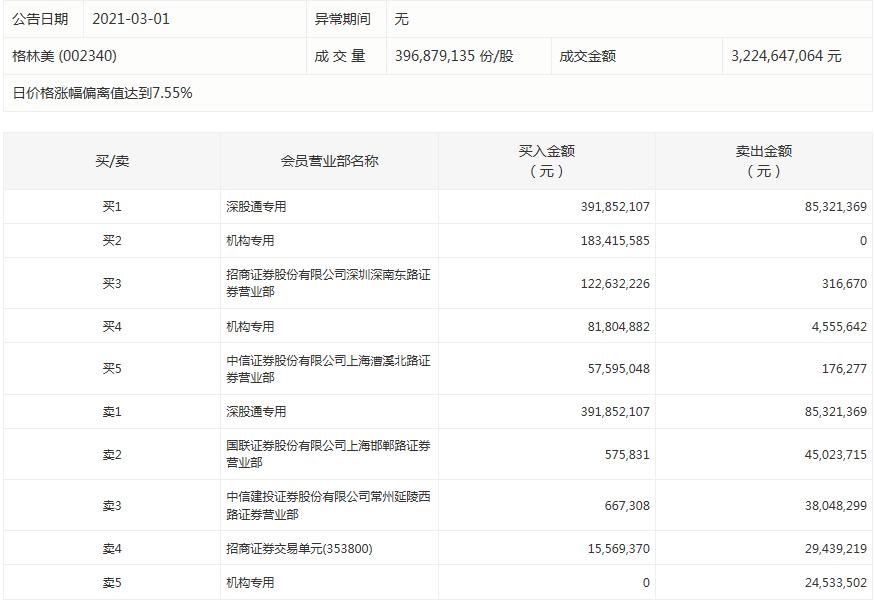Select buy amount 667,308
The width and height of the screenshot is (874, 600).
click(x=627, y=506)
